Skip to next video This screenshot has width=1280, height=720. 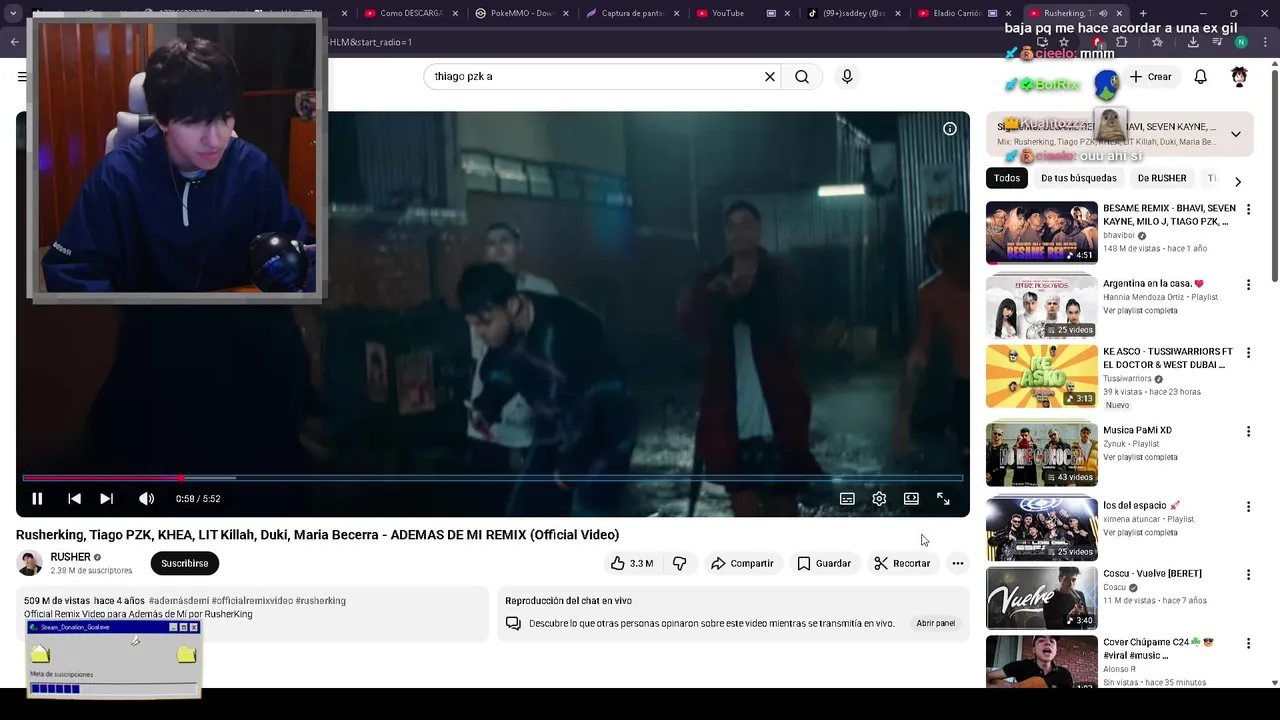(106, 499)
